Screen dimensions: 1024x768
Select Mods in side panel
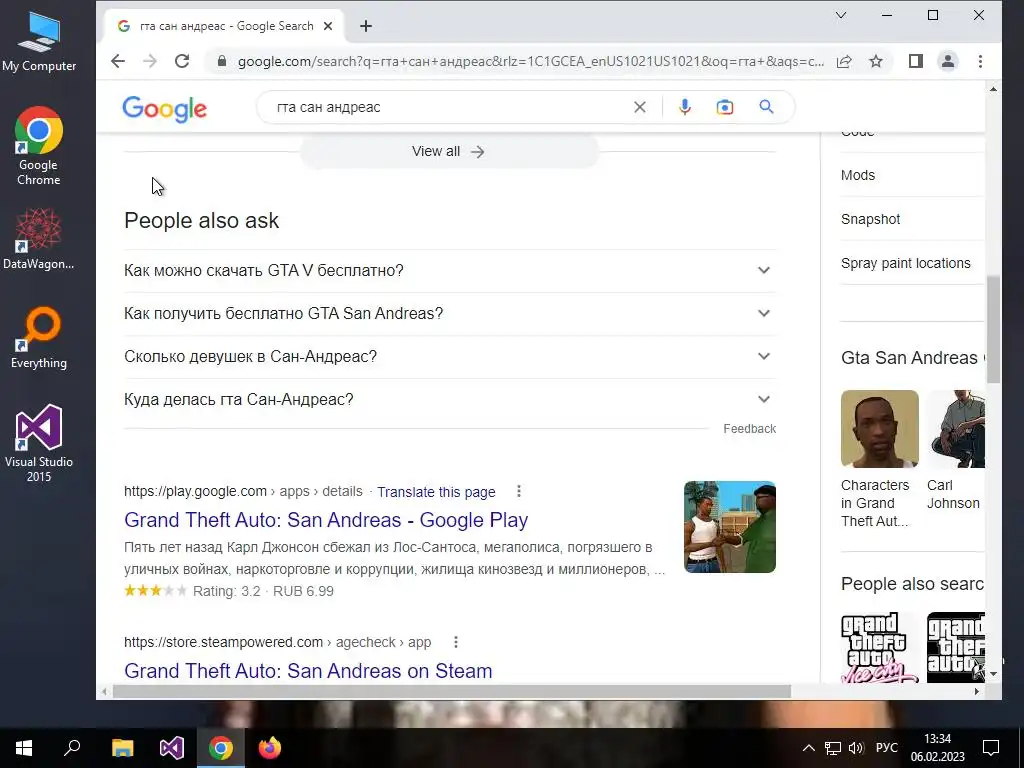857,175
